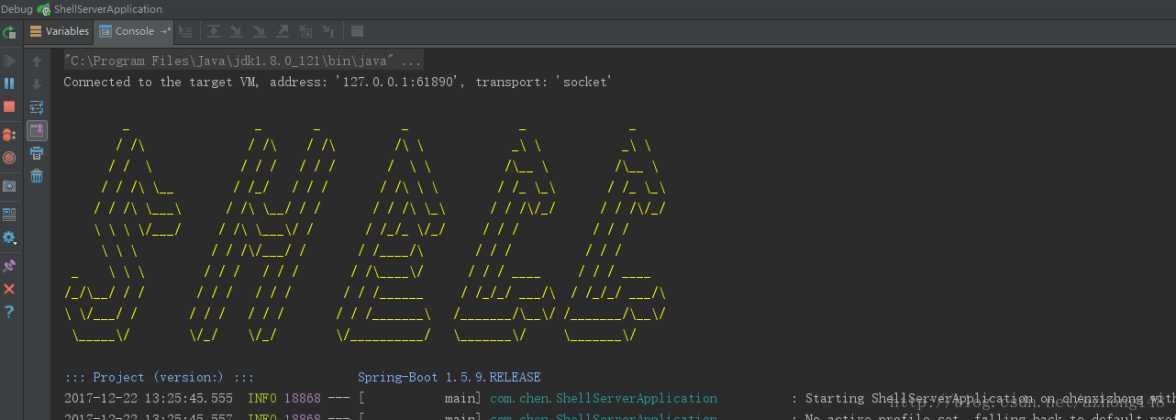Image resolution: width=1176 pixels, height=420 pixels.
Task: Pause the running program
Action: [9, 83]
